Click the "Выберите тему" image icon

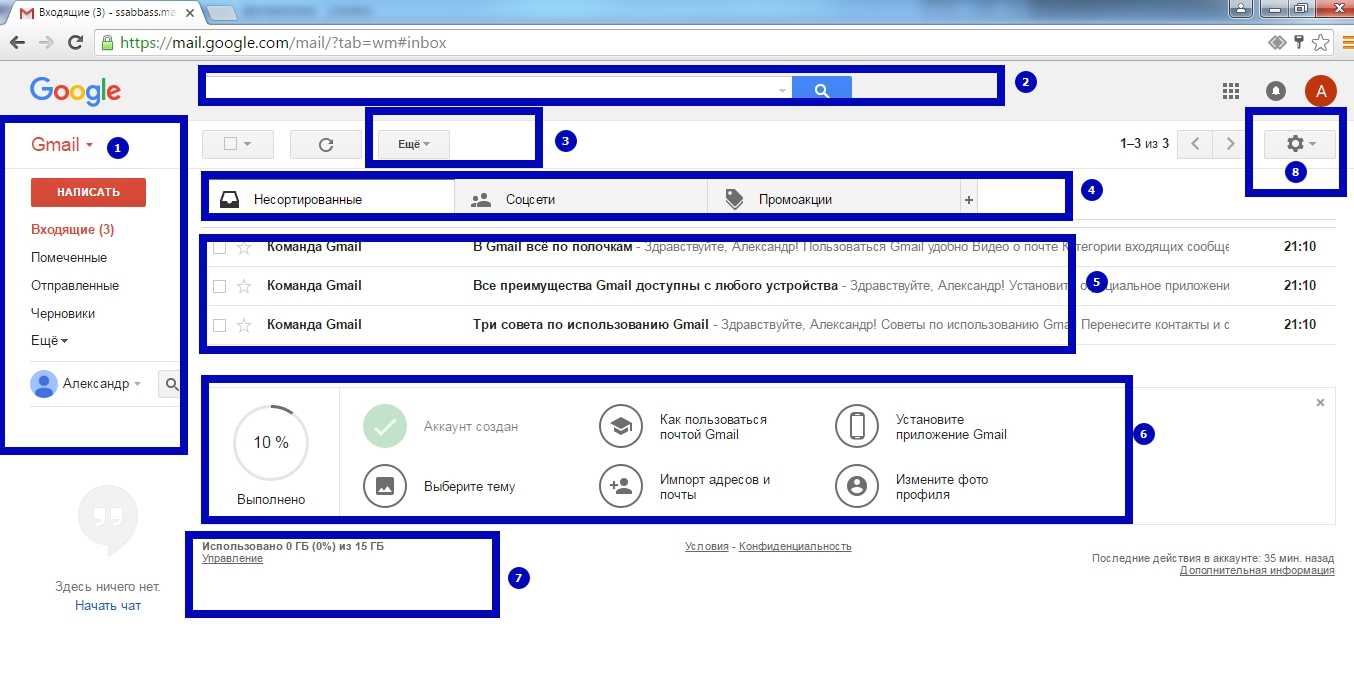point(385,486)
